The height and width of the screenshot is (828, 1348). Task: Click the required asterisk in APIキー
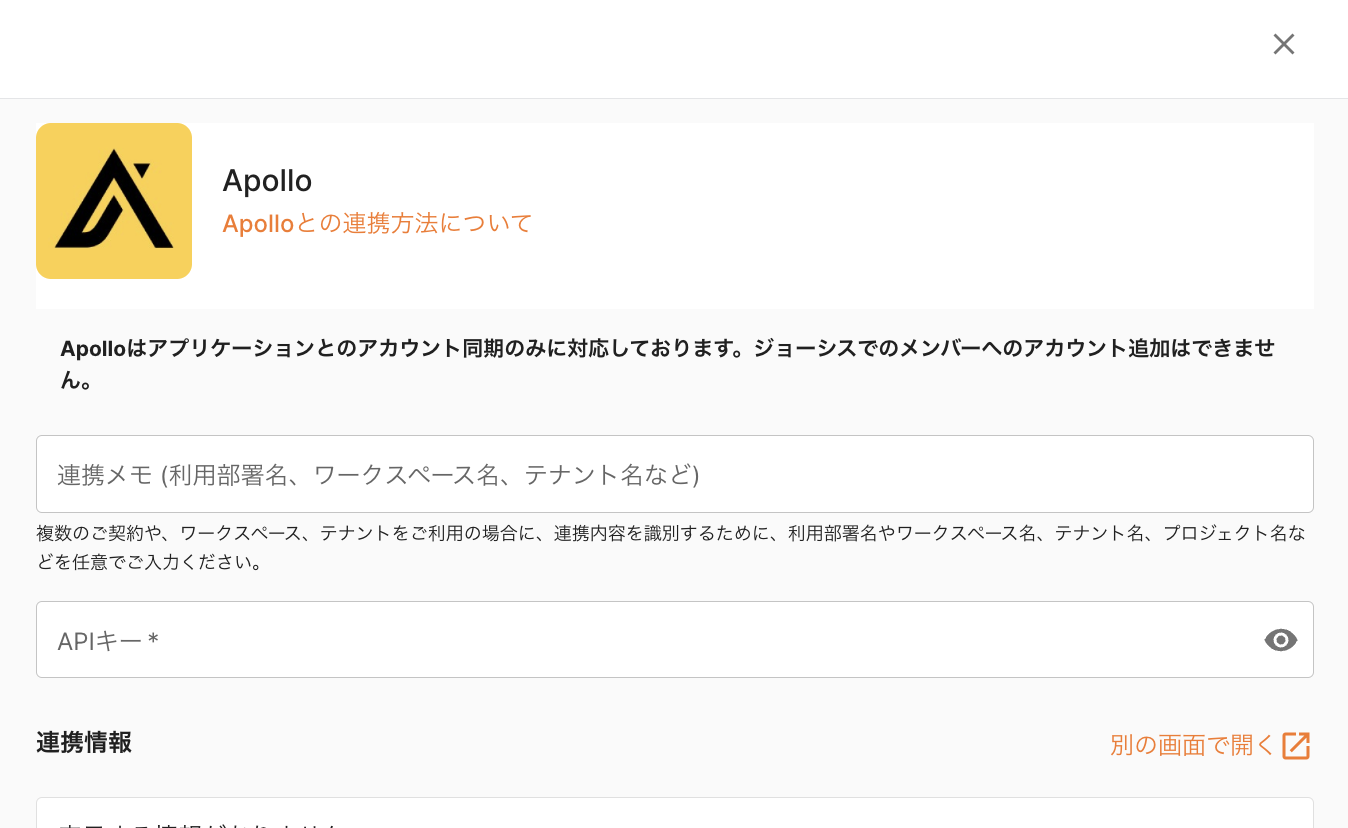153,640
